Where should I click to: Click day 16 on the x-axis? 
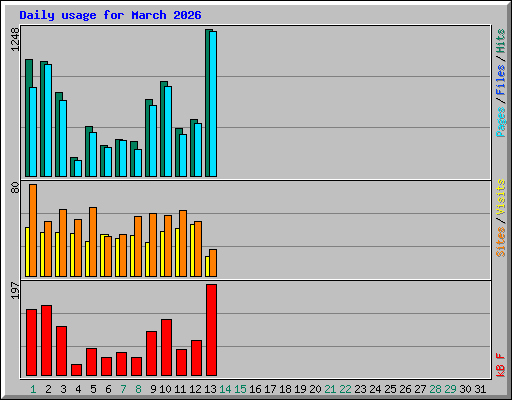coord(255,389)
